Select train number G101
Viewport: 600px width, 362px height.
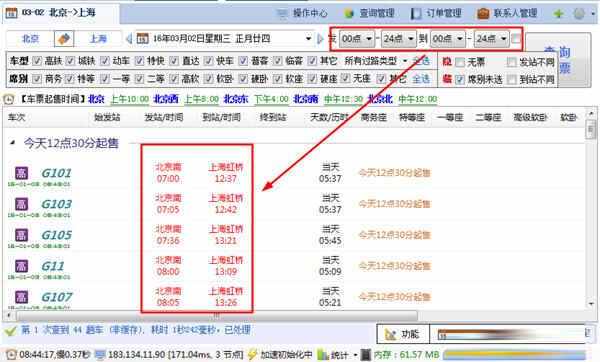point(56,173)
